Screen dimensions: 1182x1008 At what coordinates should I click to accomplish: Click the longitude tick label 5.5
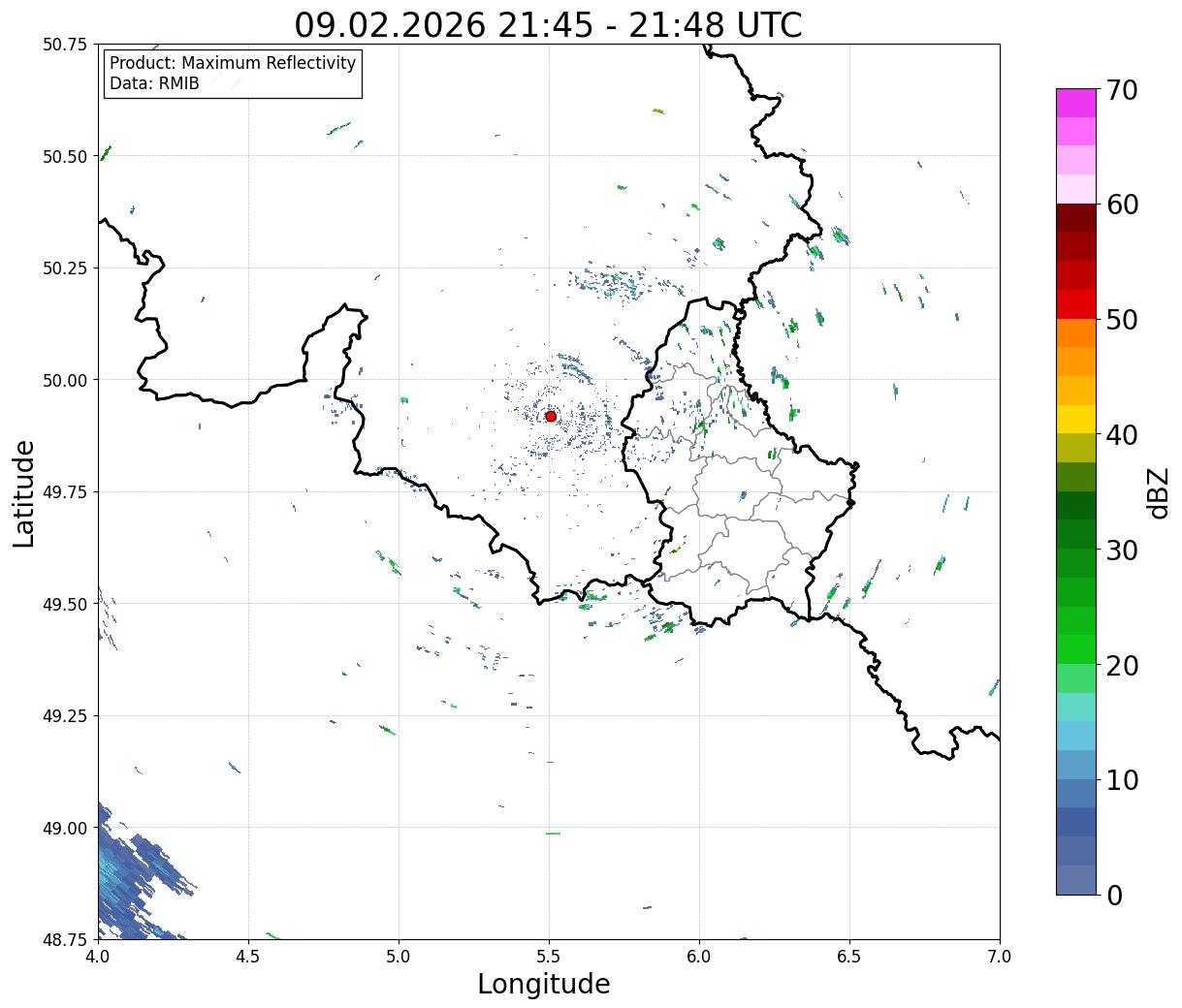pyautogui.click(x=549, y=956)
